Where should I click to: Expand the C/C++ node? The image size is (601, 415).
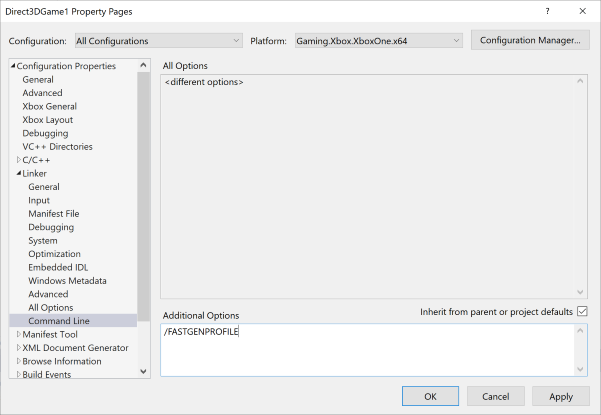click(19, 160)
